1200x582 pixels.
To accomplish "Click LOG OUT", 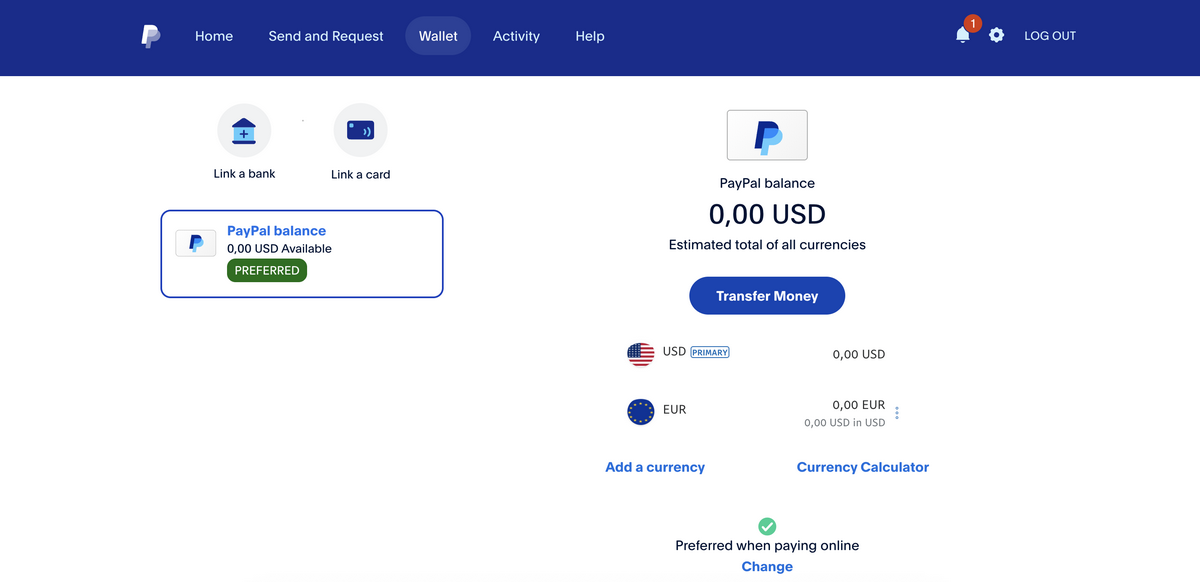I will [x=1050, y=36].
